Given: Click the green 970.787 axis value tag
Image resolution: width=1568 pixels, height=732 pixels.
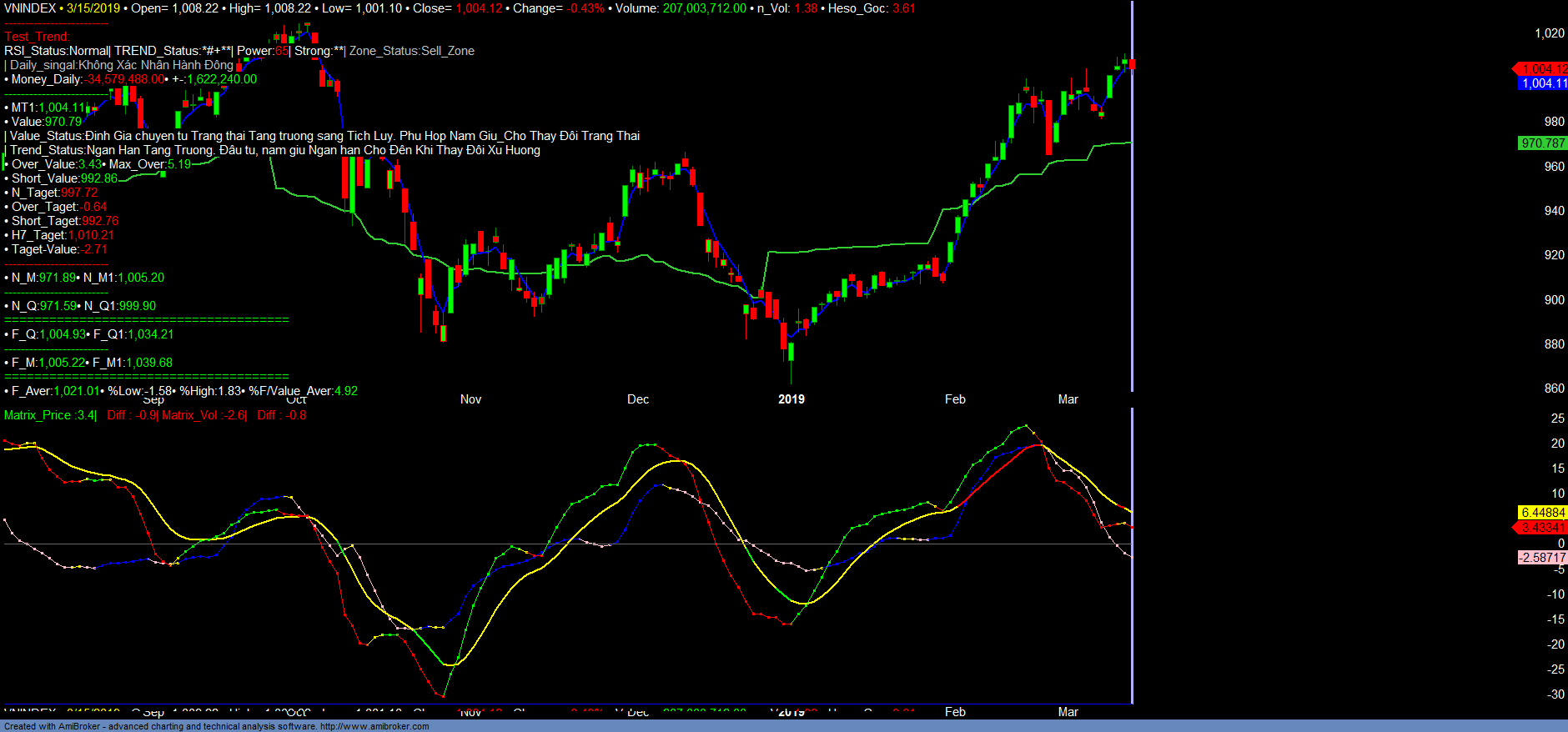Looking at the screenshot, I should click(x=1543, y=143).
